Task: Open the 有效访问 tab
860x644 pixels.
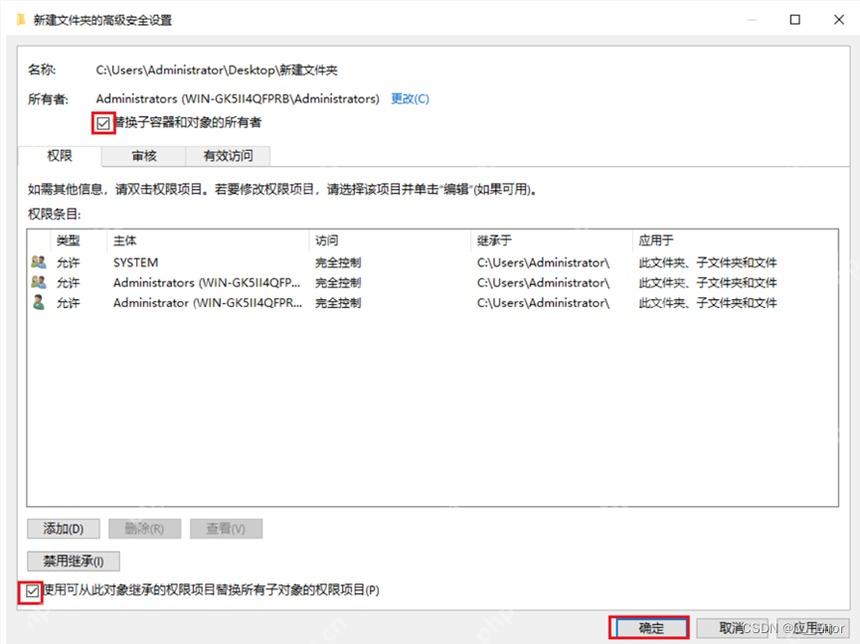Action: [228, 156]
